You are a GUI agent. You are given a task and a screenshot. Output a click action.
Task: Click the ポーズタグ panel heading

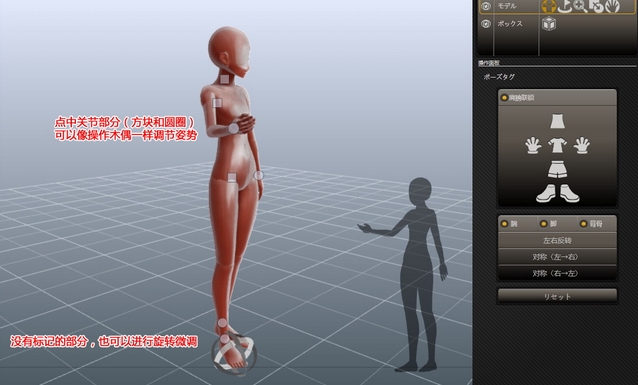(499, 77)
